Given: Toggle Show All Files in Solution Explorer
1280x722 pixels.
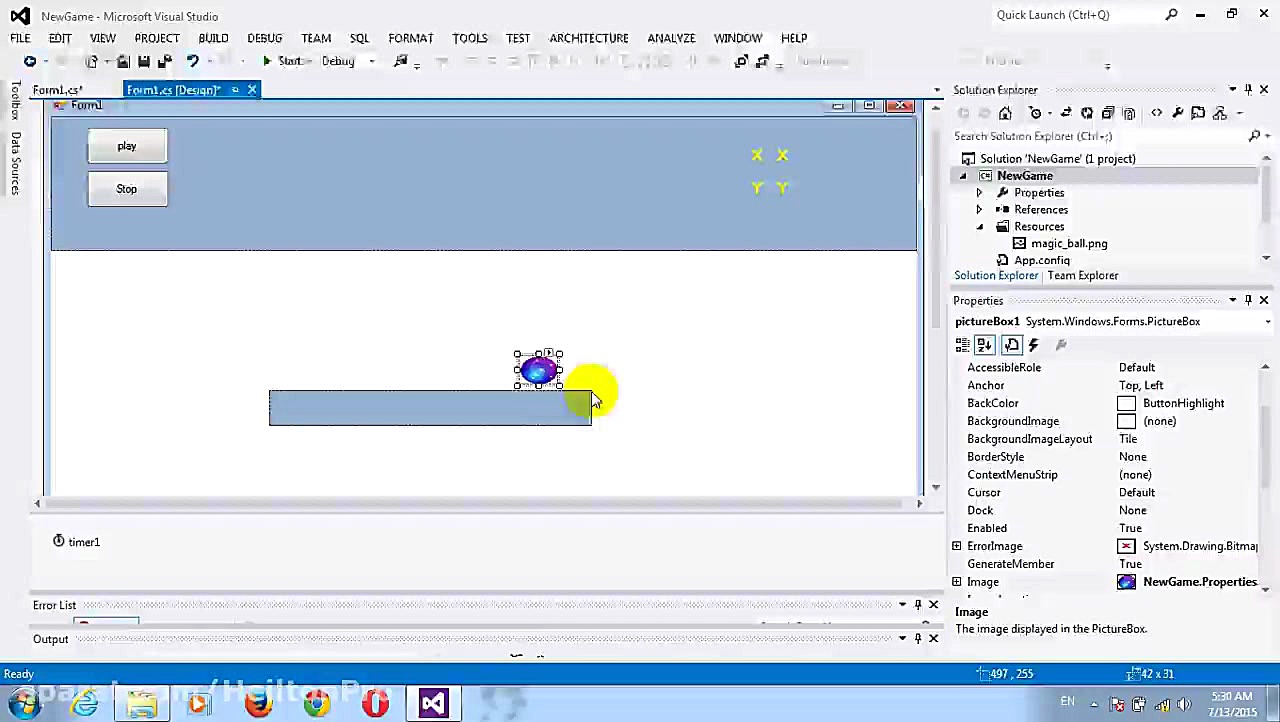Looking at the screenshot, I should [1129, 113].
